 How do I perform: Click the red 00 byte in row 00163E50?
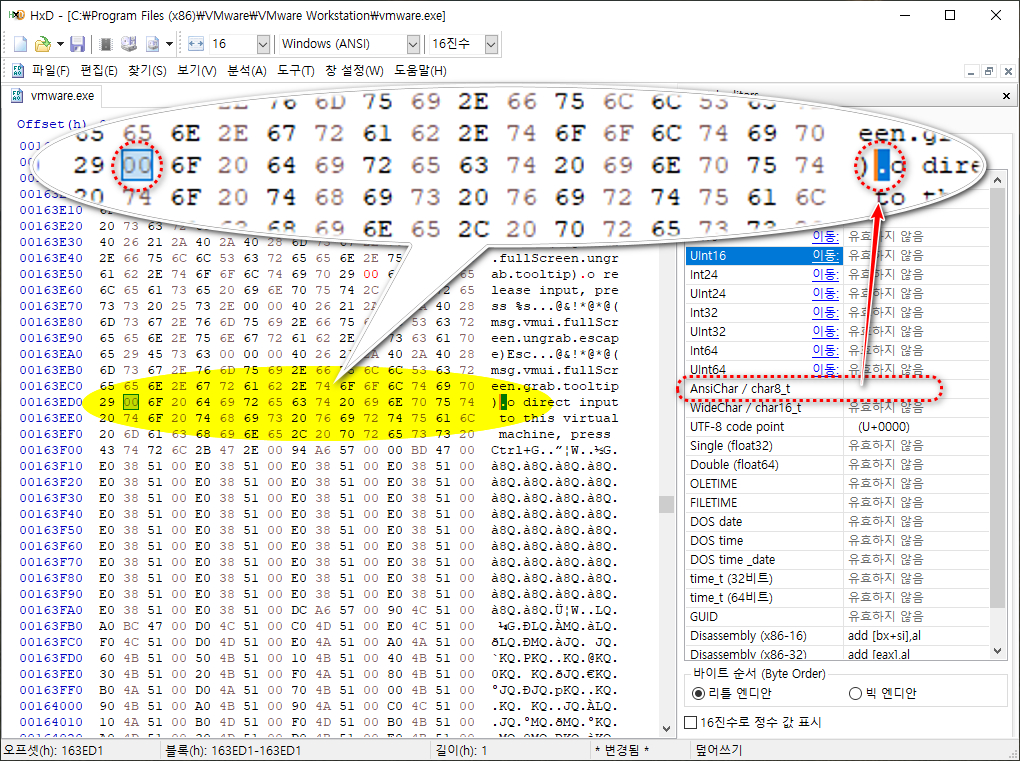tap(371, 274)
